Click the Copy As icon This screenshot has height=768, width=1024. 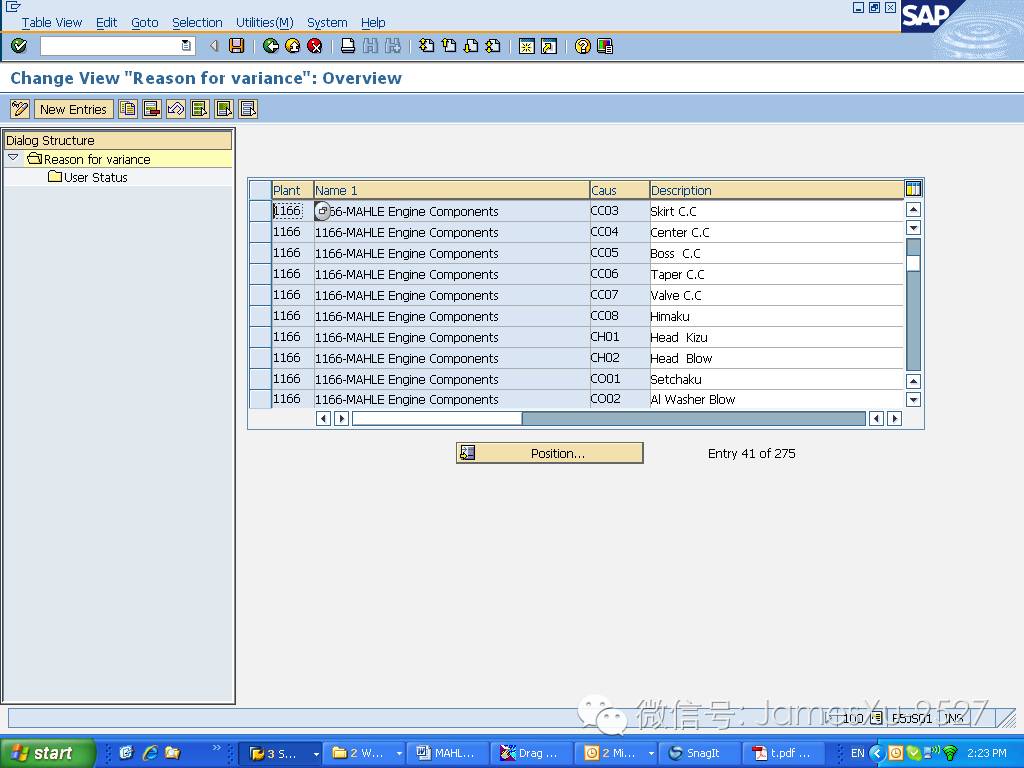tap(128, 109)
